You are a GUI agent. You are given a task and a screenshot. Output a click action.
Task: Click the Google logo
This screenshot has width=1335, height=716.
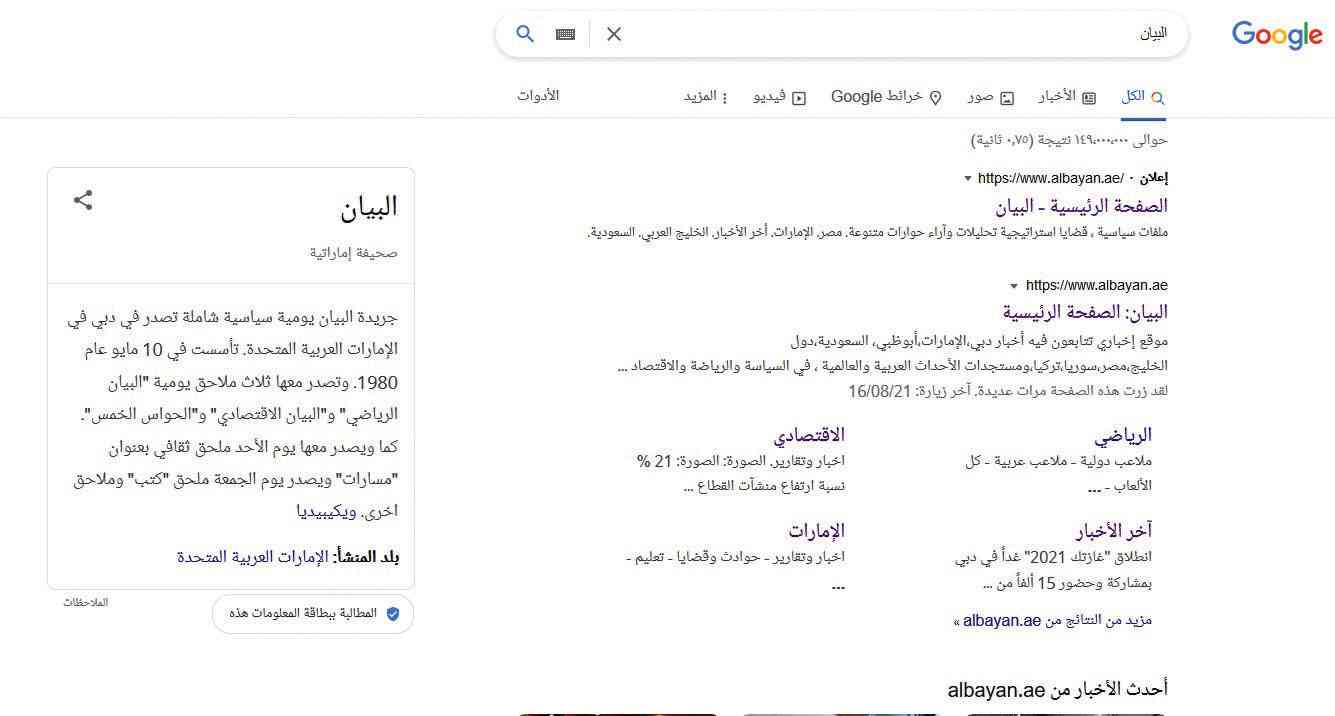pyautogui.click(x=1276, y=35)
